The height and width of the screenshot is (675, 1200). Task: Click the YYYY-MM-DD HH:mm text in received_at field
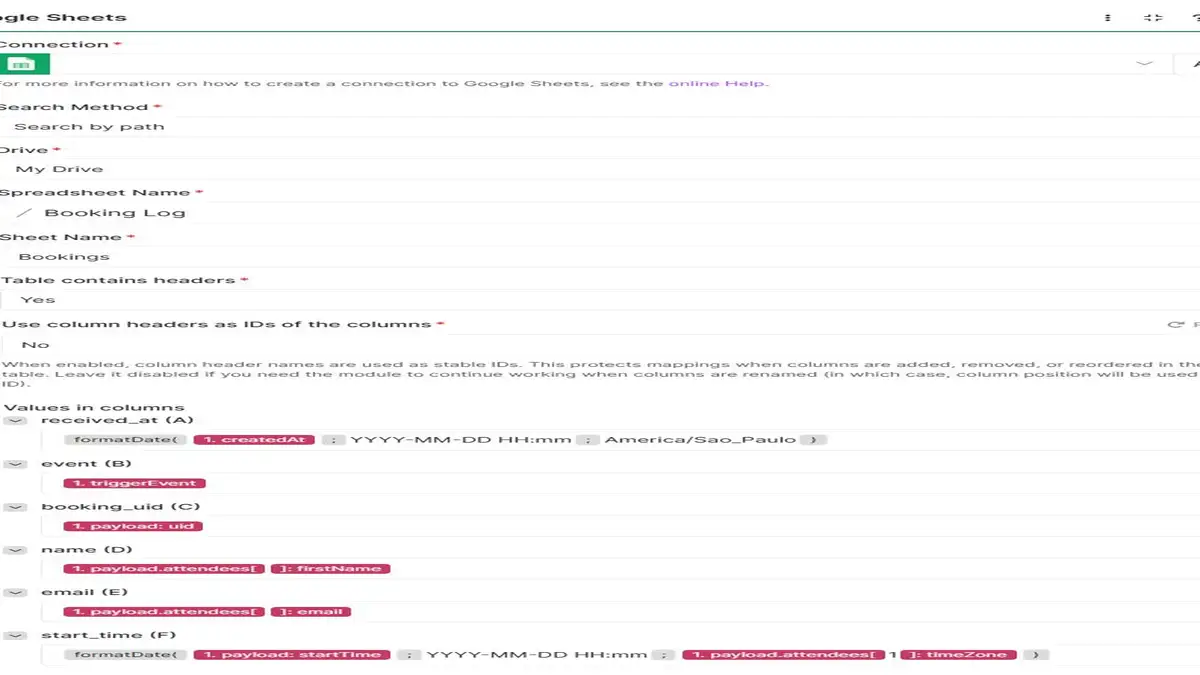point(461,440)
